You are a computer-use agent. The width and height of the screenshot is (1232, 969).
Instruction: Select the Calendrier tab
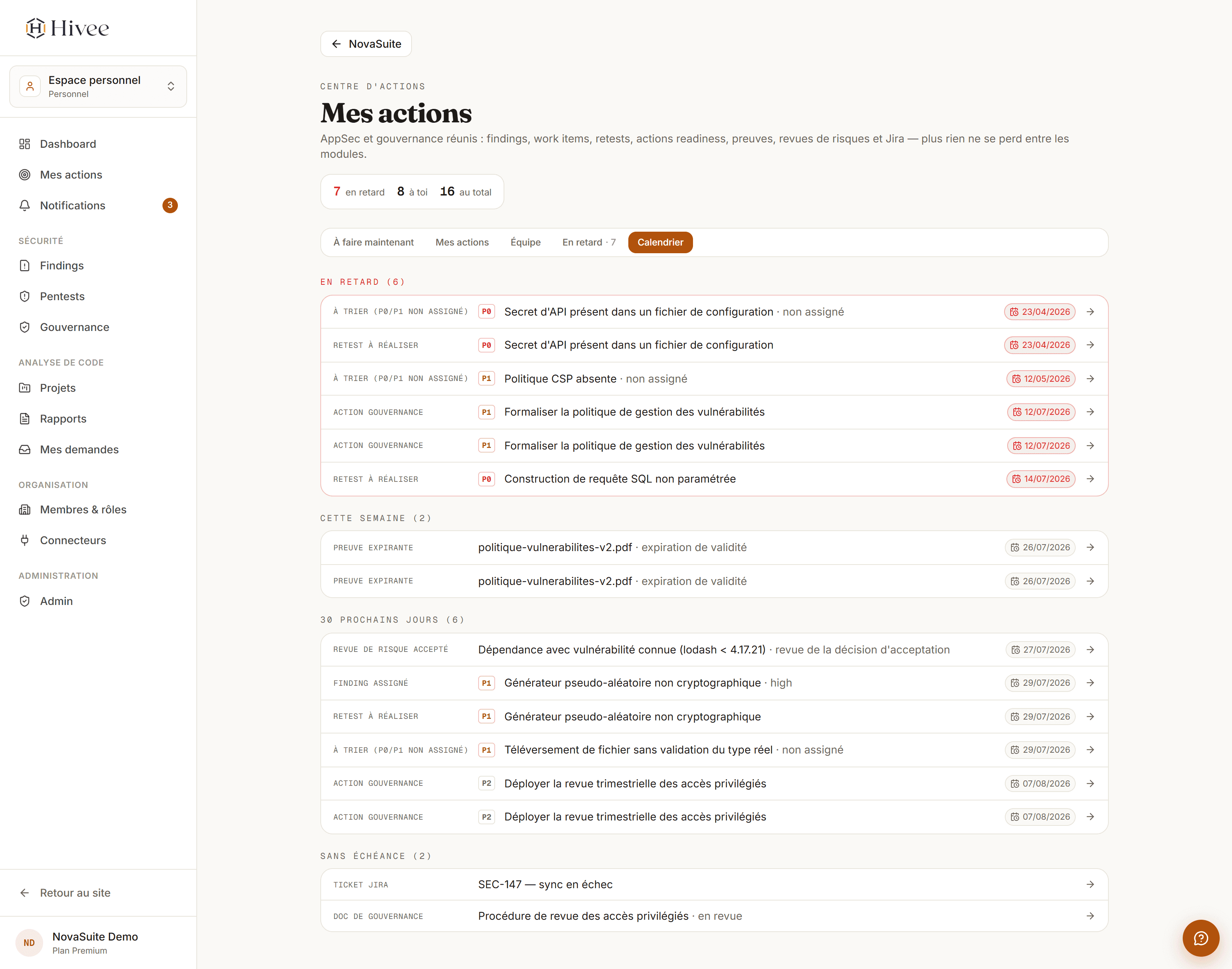(x=660, y=242)
